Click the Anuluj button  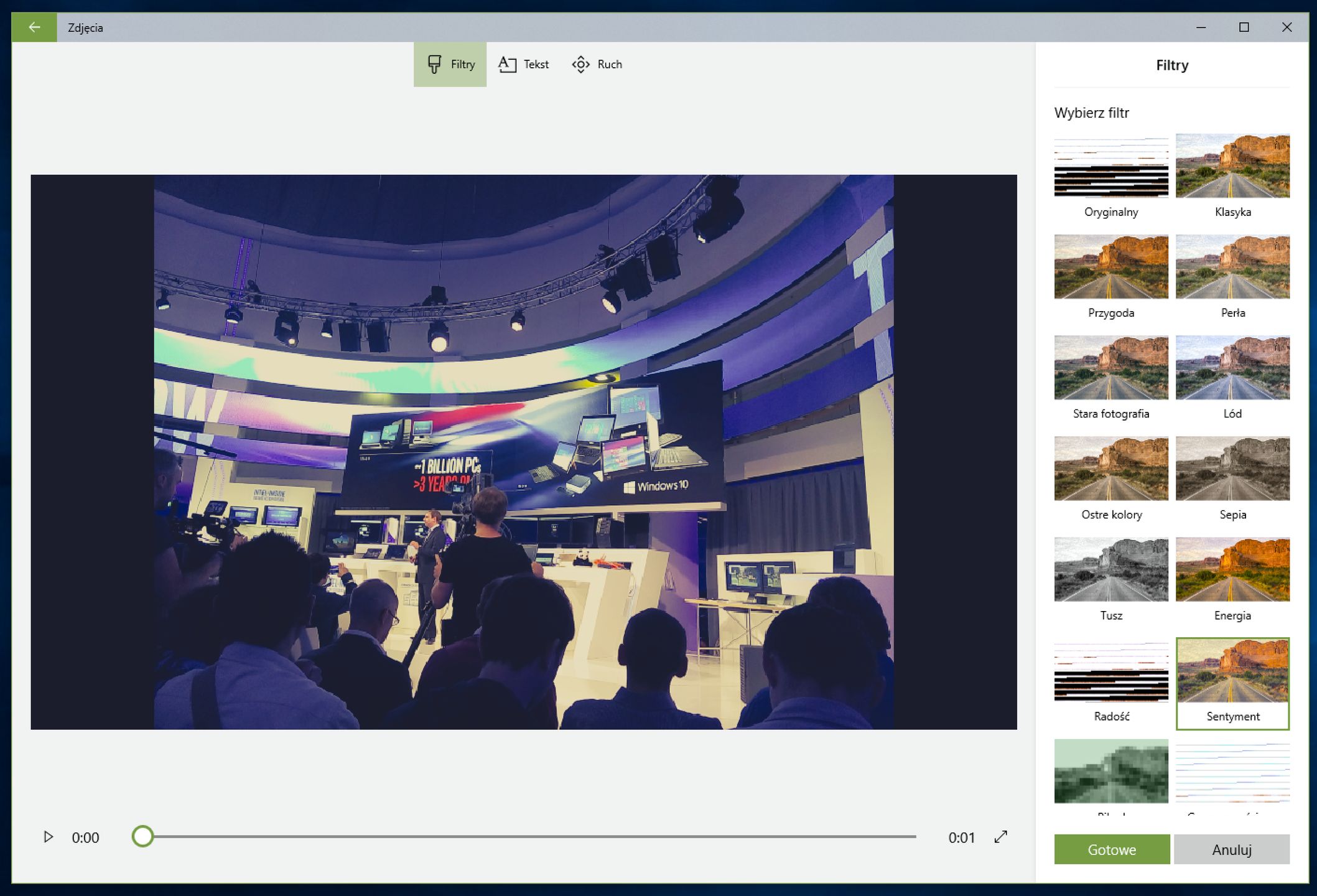1231,849
